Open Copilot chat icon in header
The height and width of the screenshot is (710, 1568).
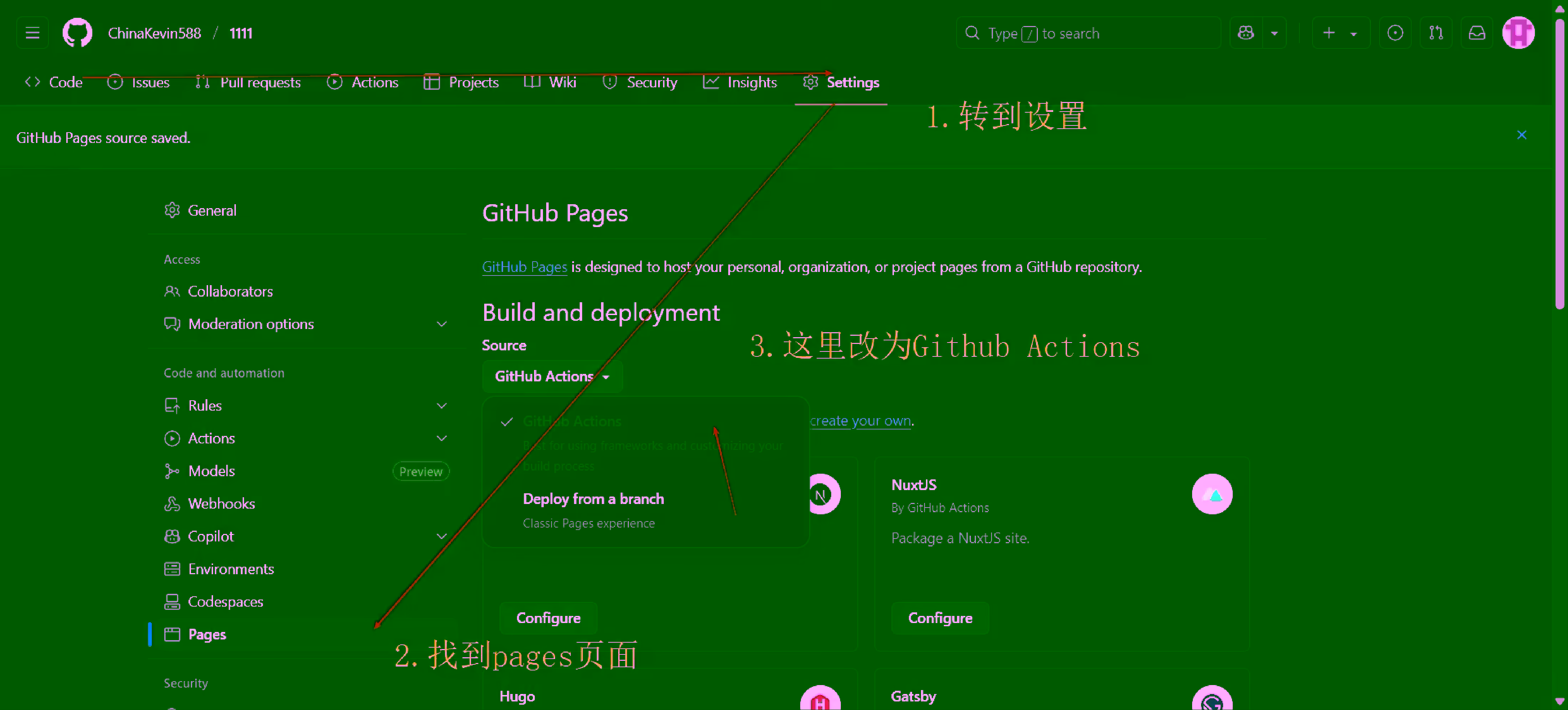1246,33
